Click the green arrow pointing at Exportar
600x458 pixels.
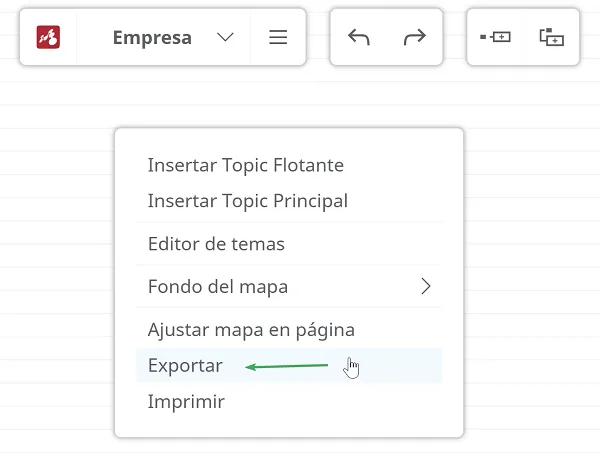pyautogui.click(x=286, y=367)
